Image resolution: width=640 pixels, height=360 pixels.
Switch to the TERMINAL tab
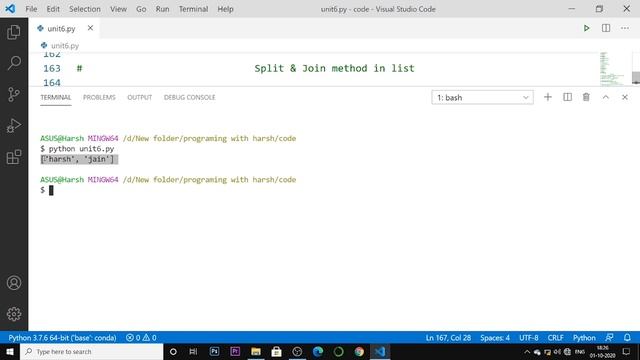[x=56, y=97]
